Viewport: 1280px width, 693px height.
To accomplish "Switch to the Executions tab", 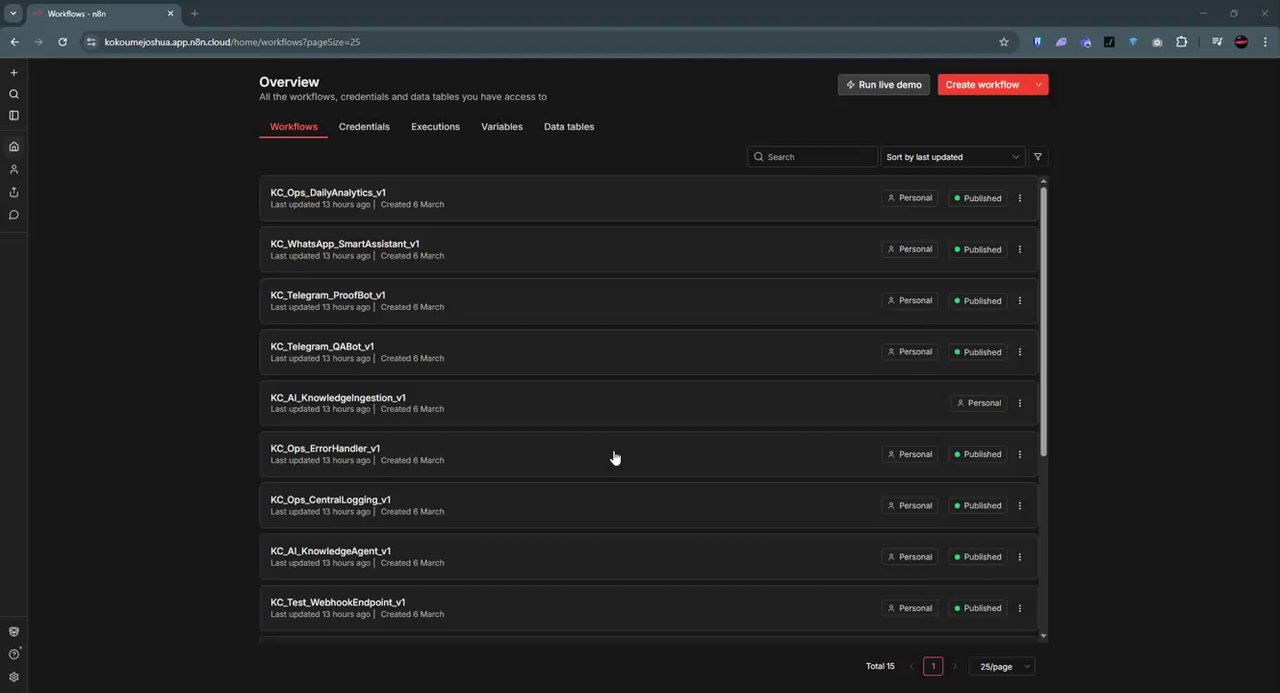I will (x=435, y=127).
